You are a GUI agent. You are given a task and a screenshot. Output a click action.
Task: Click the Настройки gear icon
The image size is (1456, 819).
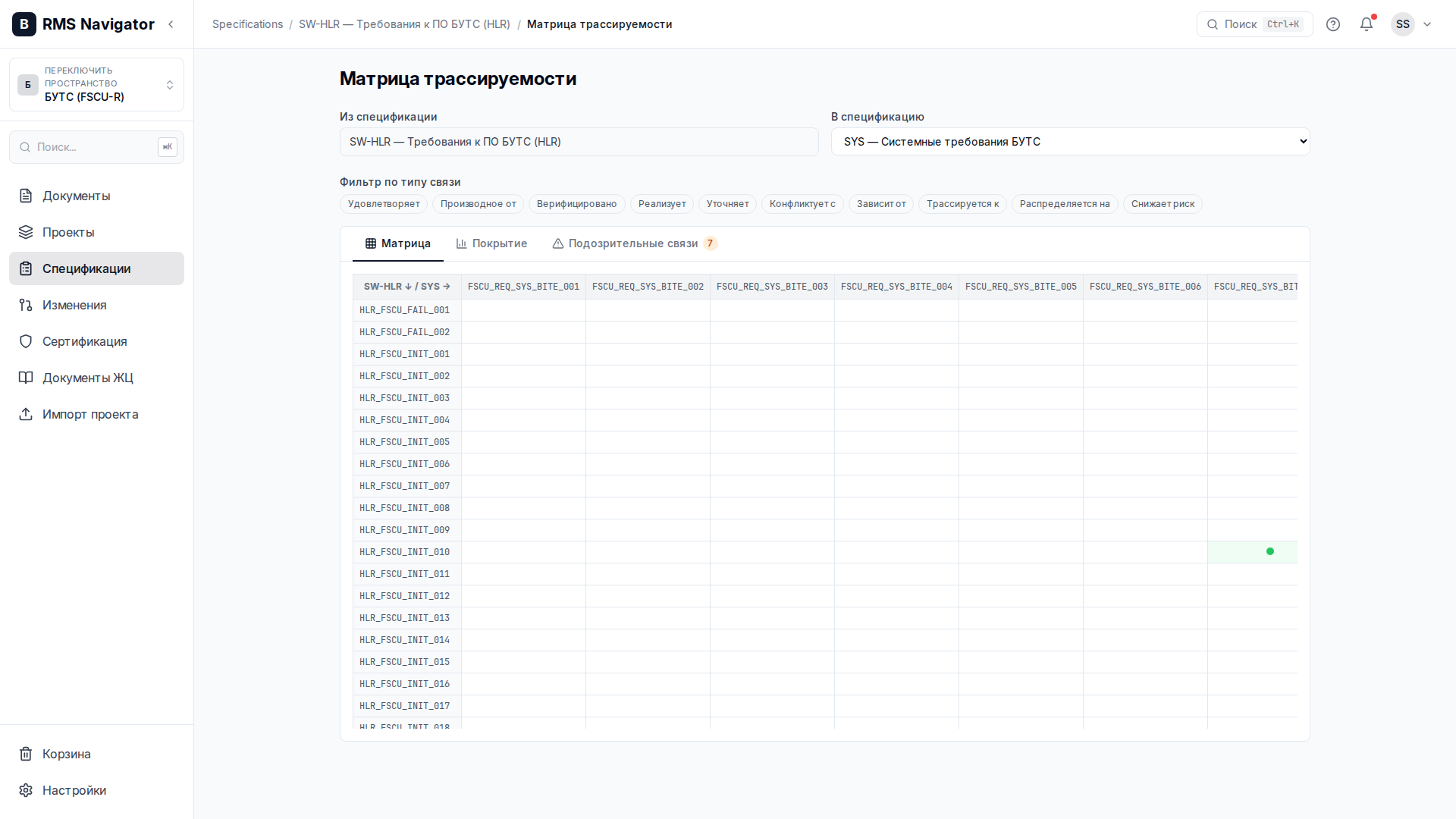click(26, 790)
